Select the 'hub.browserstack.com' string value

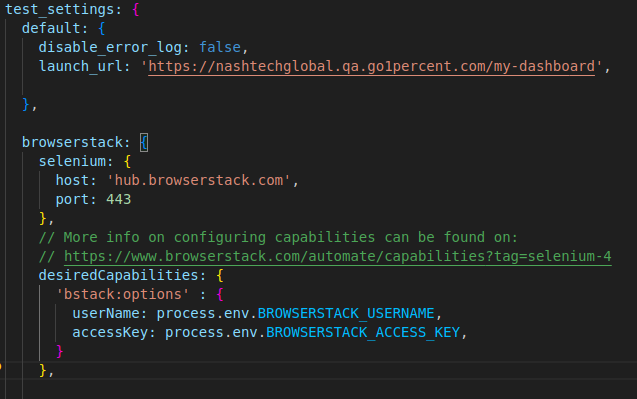pos(199,180)
